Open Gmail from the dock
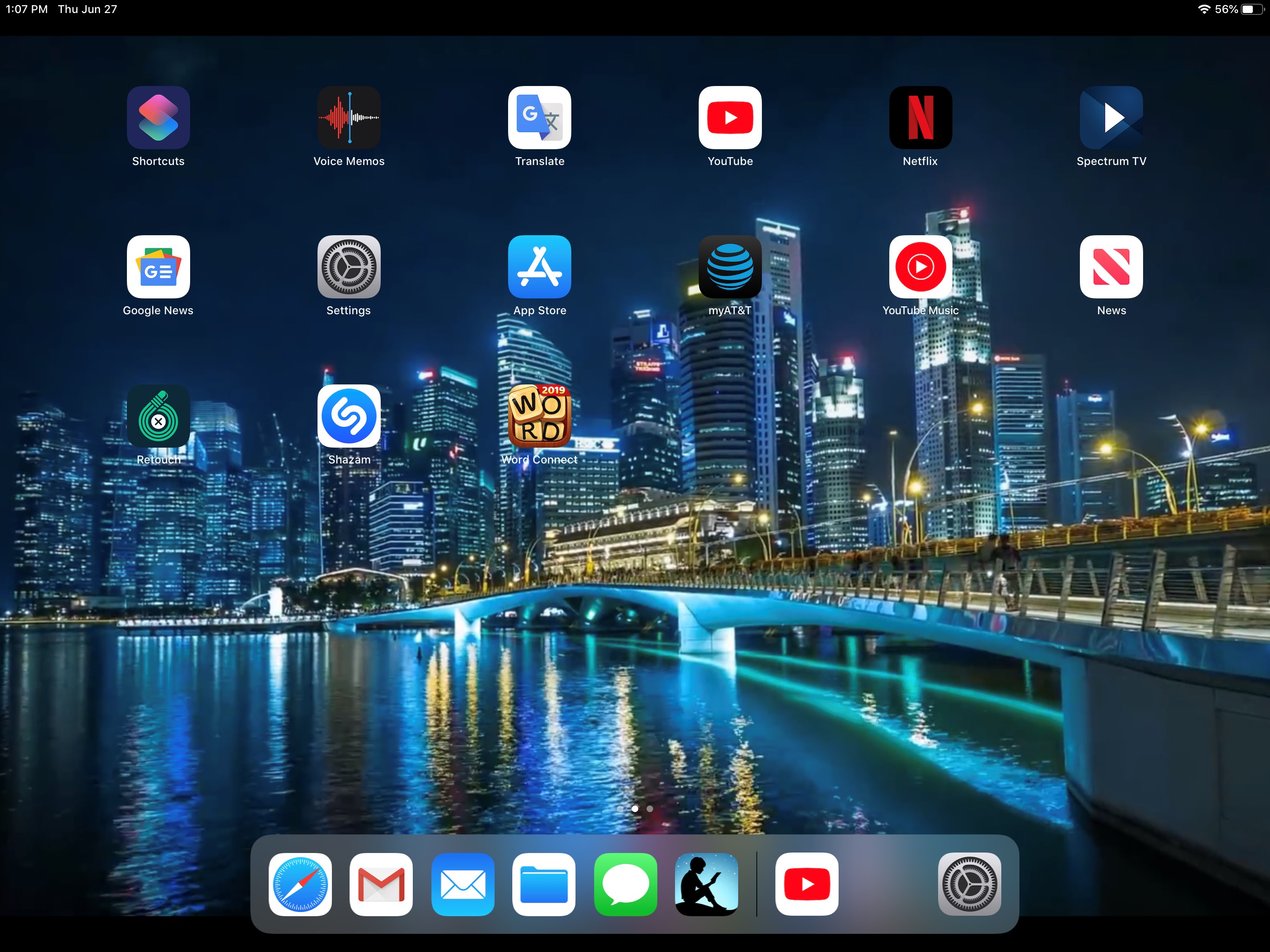Viewport: 1270px width, 952px height. point(381,884)
